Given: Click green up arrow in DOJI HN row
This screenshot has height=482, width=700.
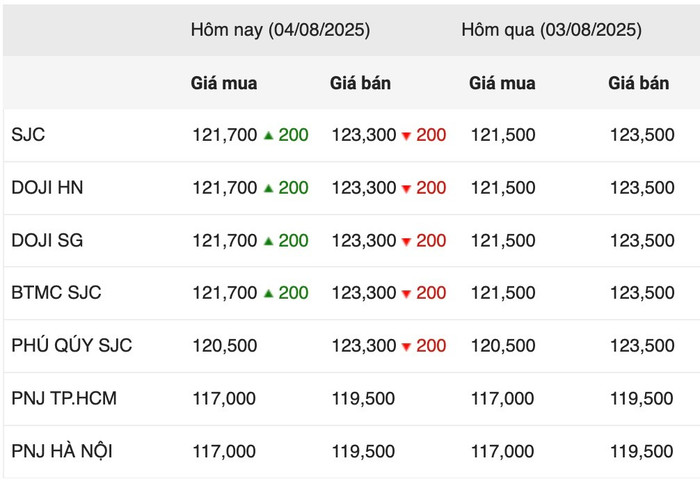Looking at the screenshot, I should [268, 188].
